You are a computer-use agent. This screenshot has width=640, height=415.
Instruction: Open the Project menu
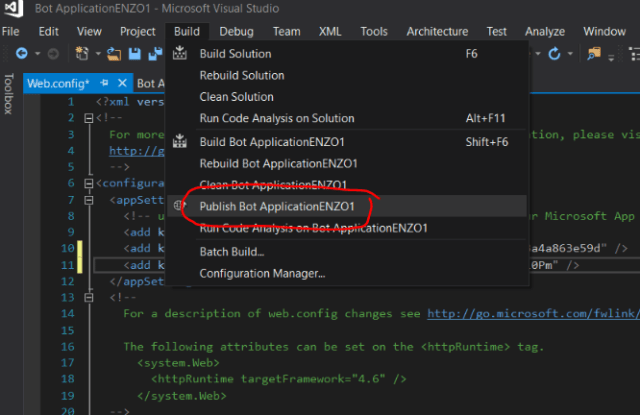[x=138, y=31]
